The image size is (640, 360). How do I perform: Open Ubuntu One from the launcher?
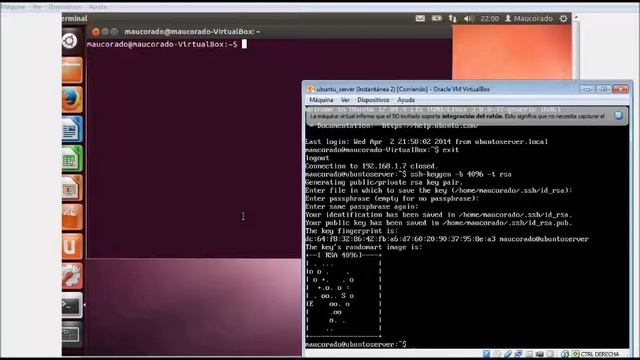click(72, 247)
